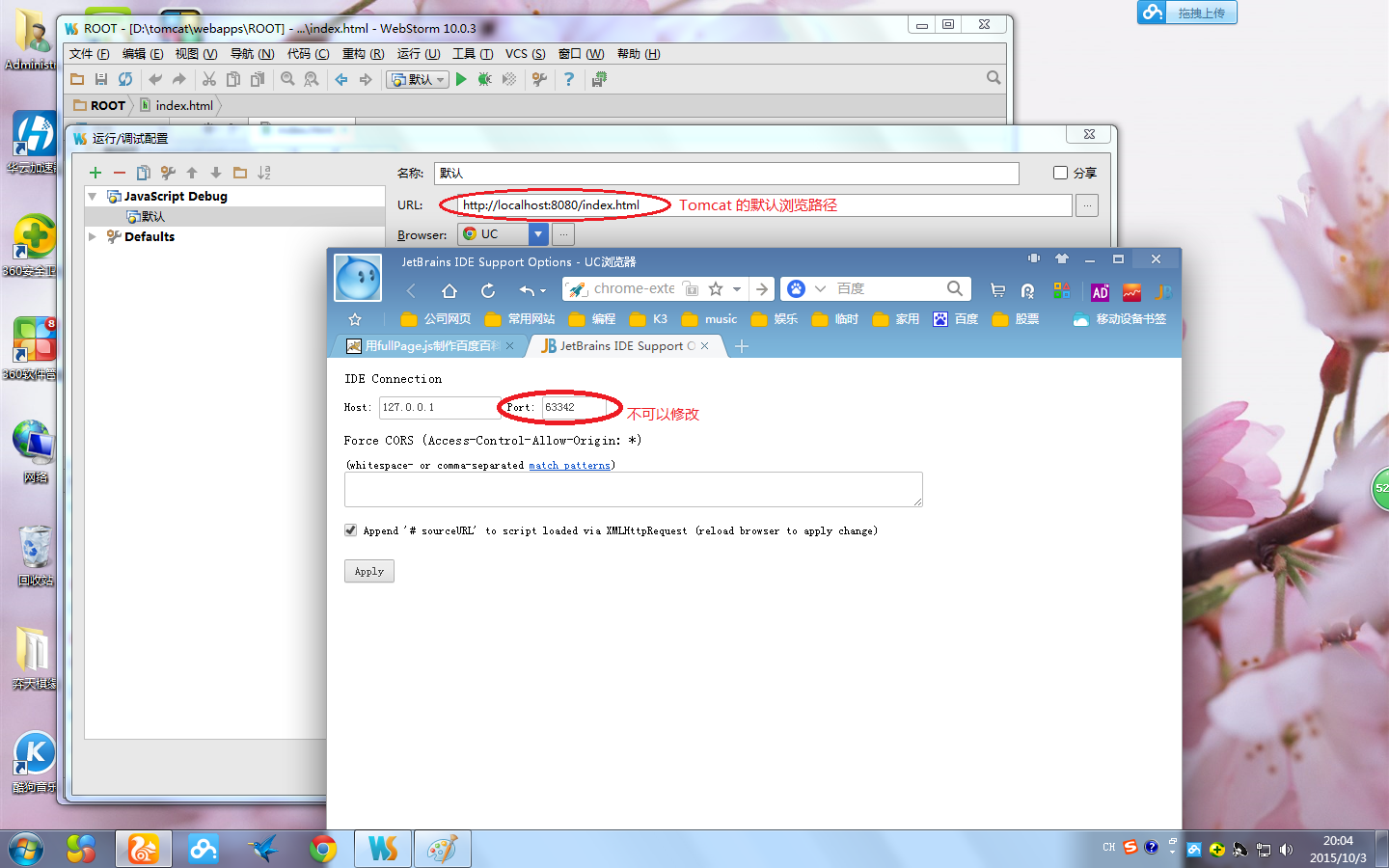Open the 移动设备书签 bookmarks
This screenshot has width=1389, height=868.
[1120, 319]
